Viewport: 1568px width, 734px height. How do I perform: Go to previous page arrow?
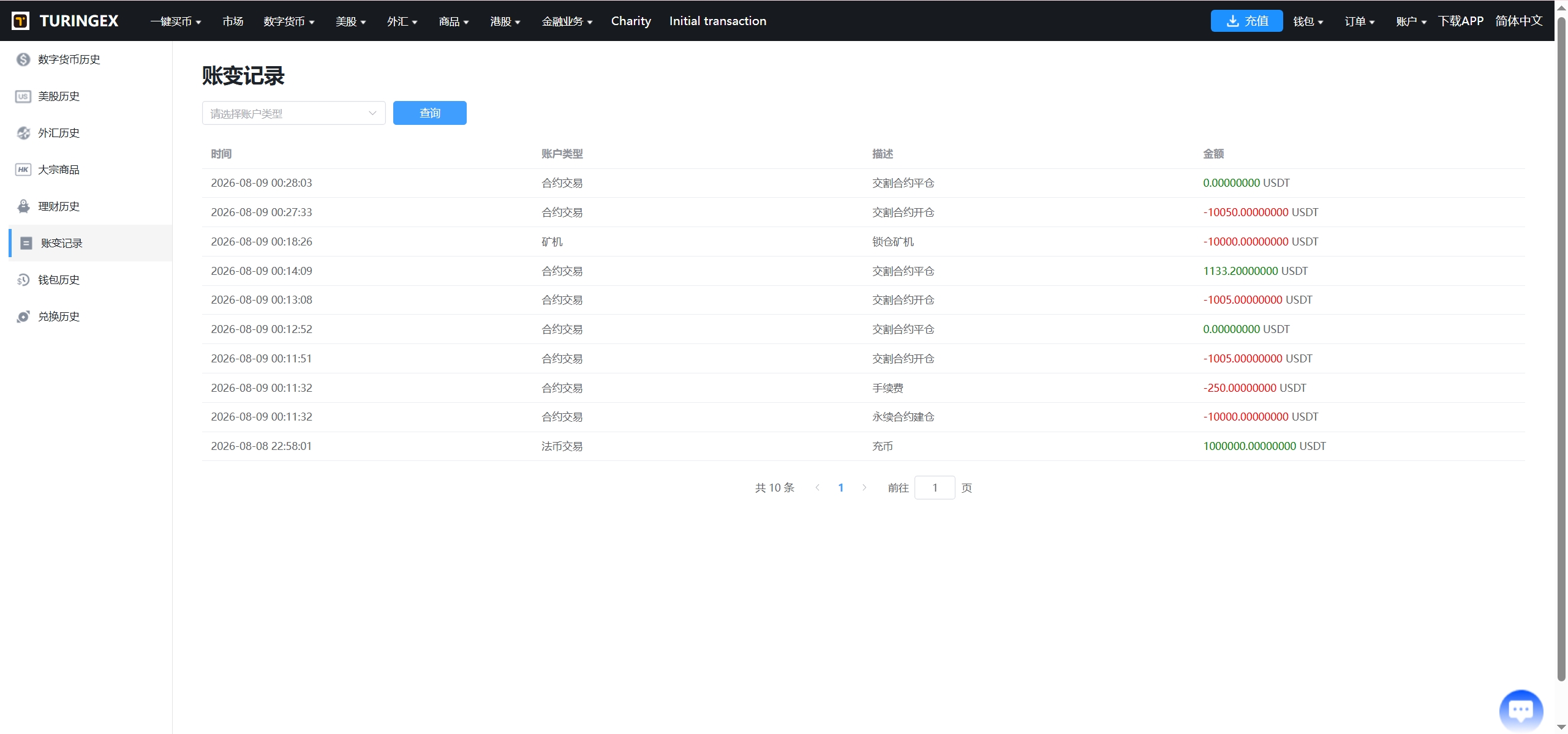coord(817,487)
